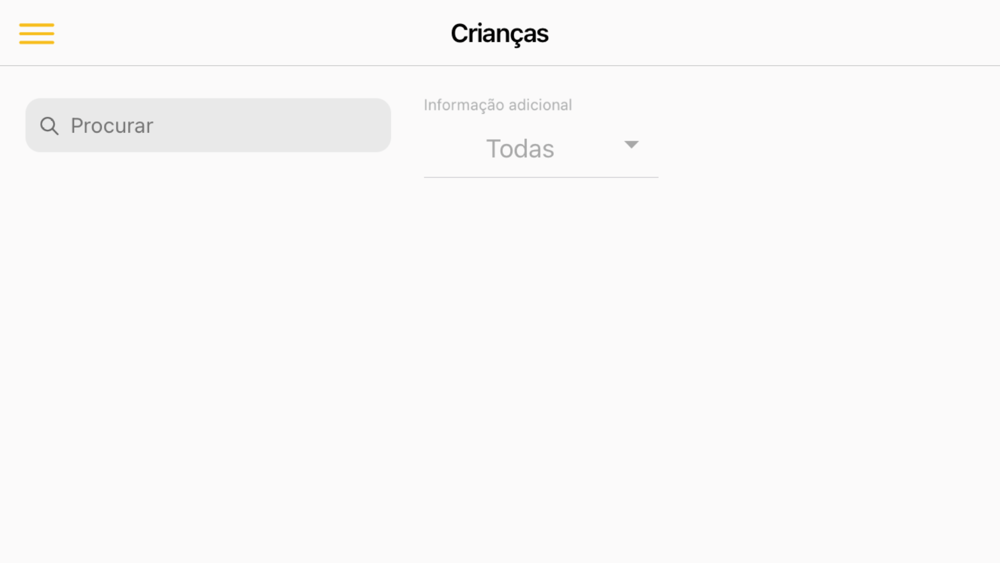The width and height of the screenshot is (1000, 563).
Task: Change the filter currently showing Todas
Action: [x=541, y=149]
